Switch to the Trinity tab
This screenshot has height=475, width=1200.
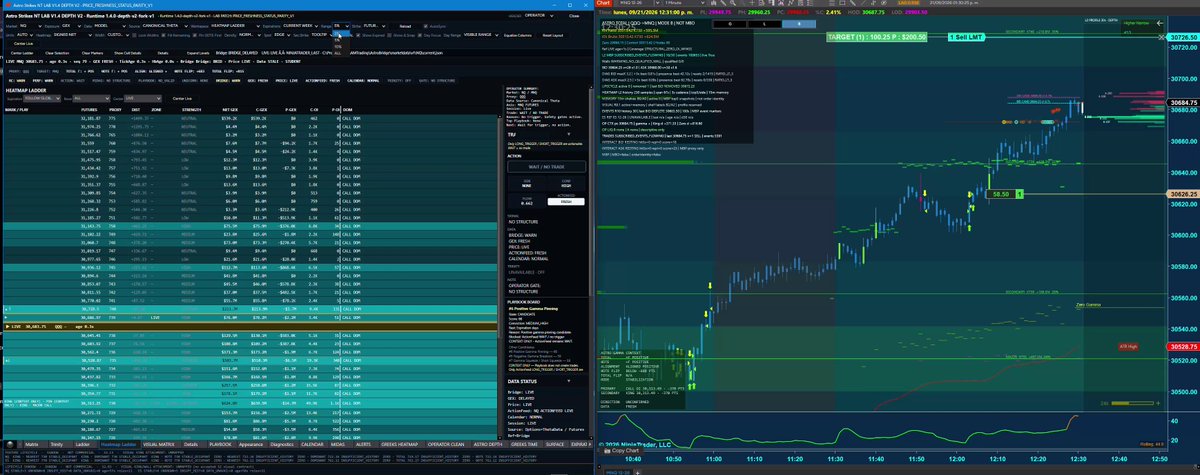coord(56,444)
